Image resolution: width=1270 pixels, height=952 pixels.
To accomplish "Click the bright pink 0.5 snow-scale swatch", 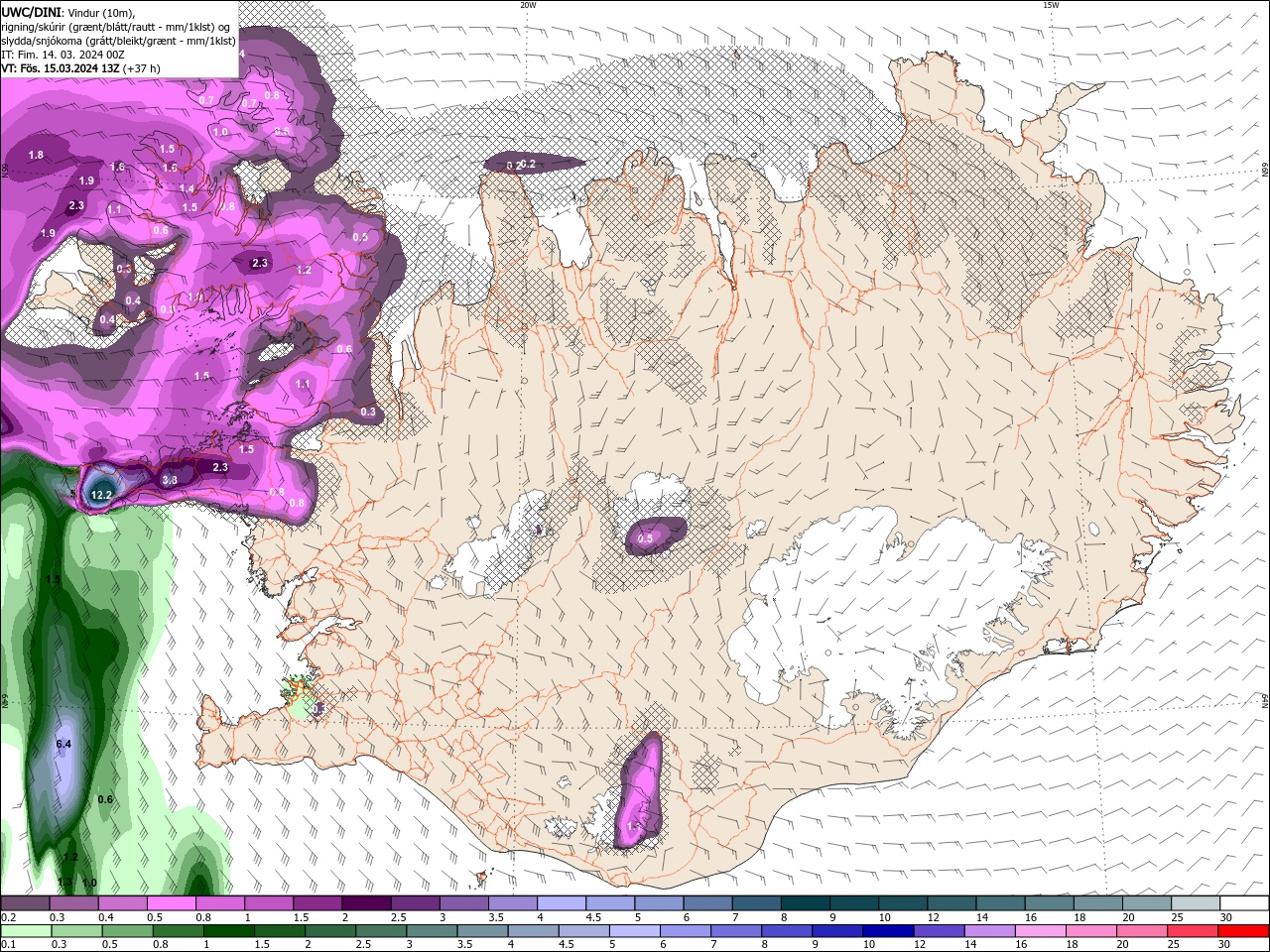I will (x=171, y=903).
